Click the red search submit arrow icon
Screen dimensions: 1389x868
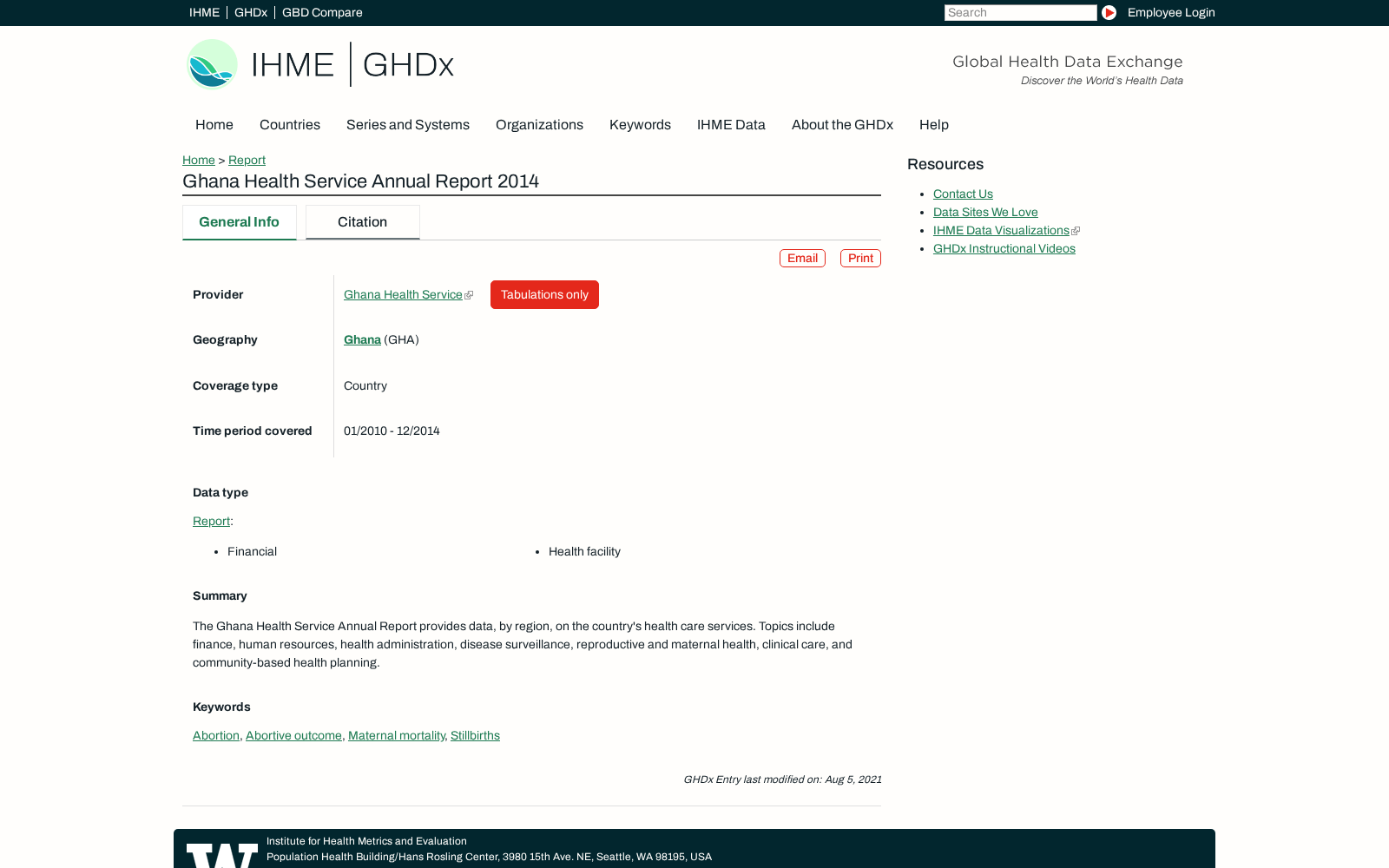(1109, 12)
